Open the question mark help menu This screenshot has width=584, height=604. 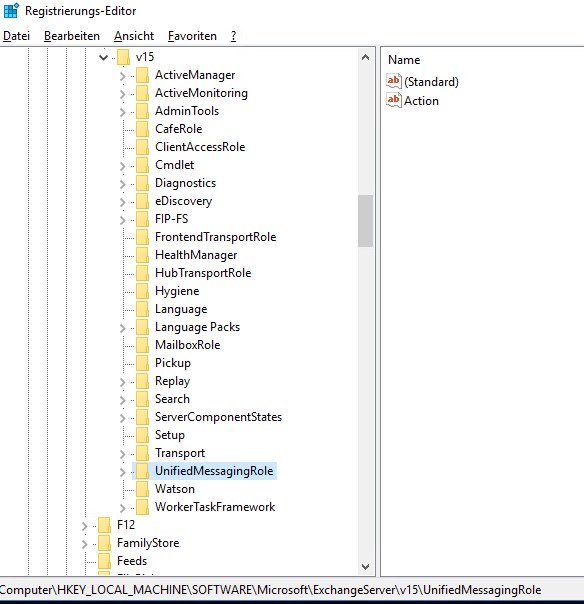[x=233, y=36]
